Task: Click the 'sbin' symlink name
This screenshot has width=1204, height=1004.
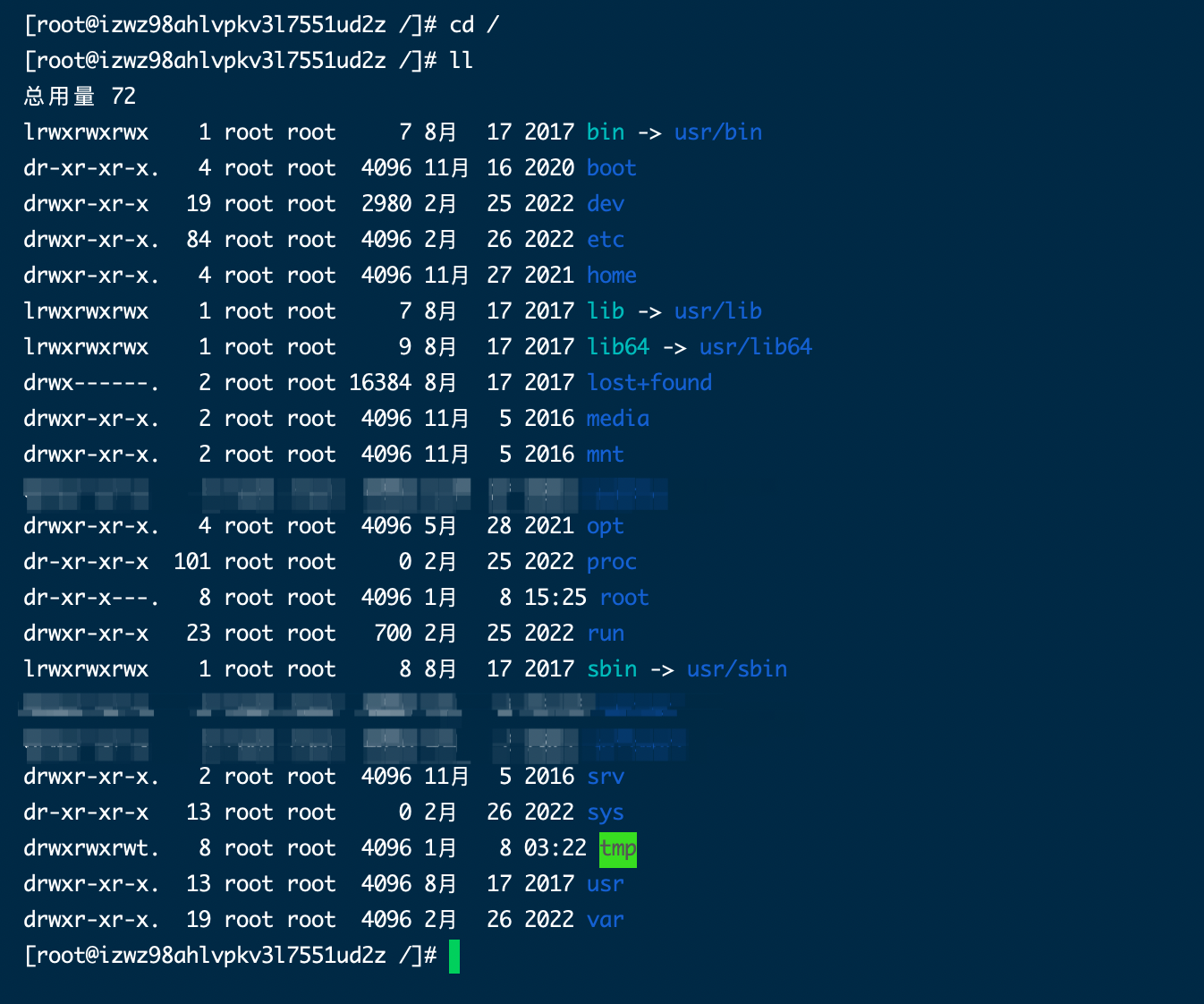Action: [612, 669]
